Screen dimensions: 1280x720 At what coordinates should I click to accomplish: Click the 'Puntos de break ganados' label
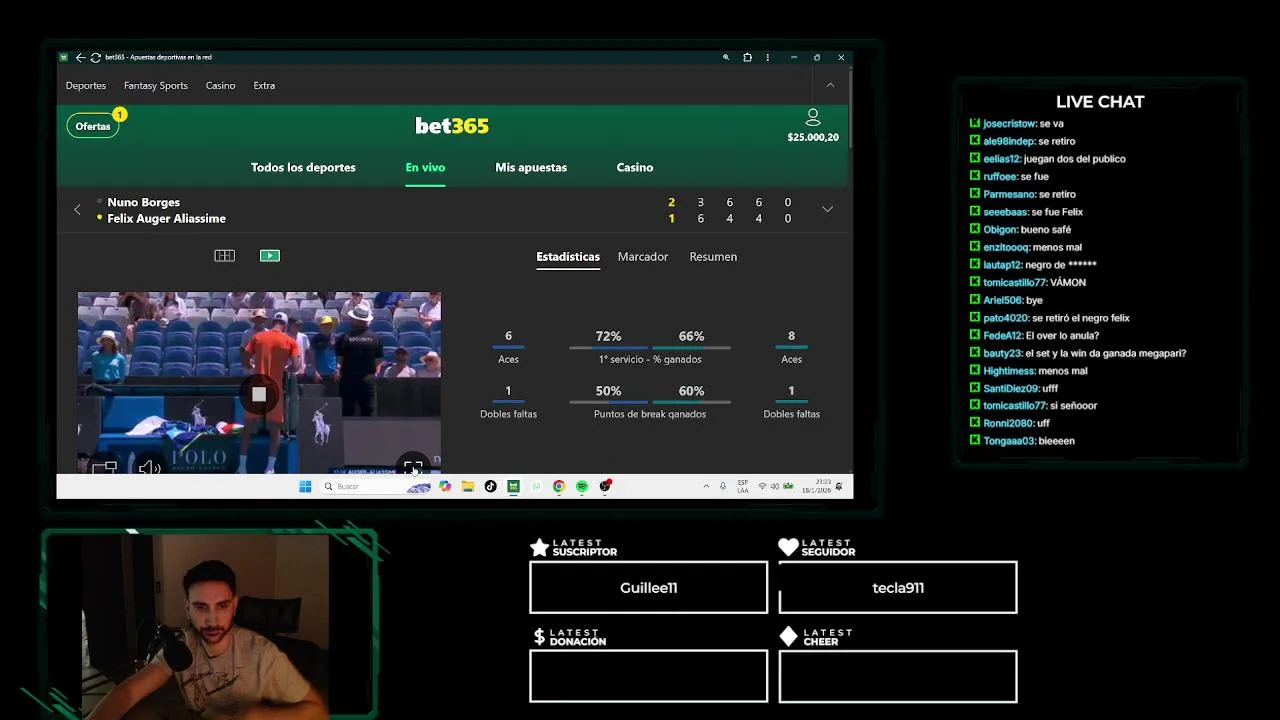(650, 414)
